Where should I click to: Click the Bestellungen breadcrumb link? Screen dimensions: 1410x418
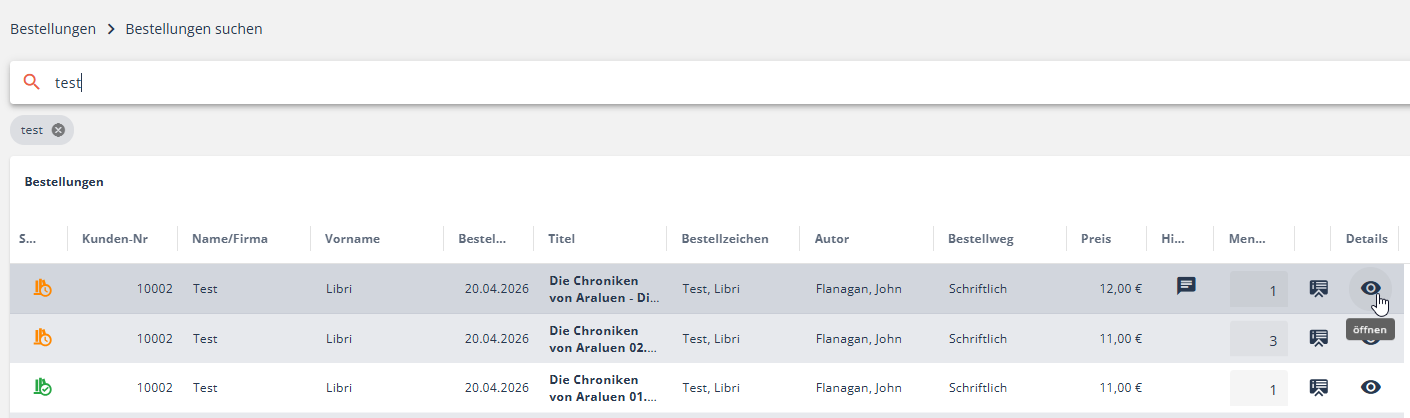click(x=53, y=29)
